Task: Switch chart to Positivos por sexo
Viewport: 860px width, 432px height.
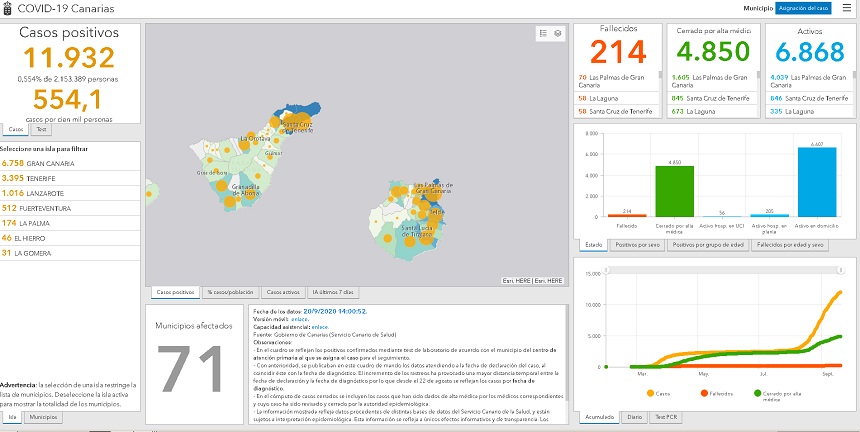Action: click(638, 244)
